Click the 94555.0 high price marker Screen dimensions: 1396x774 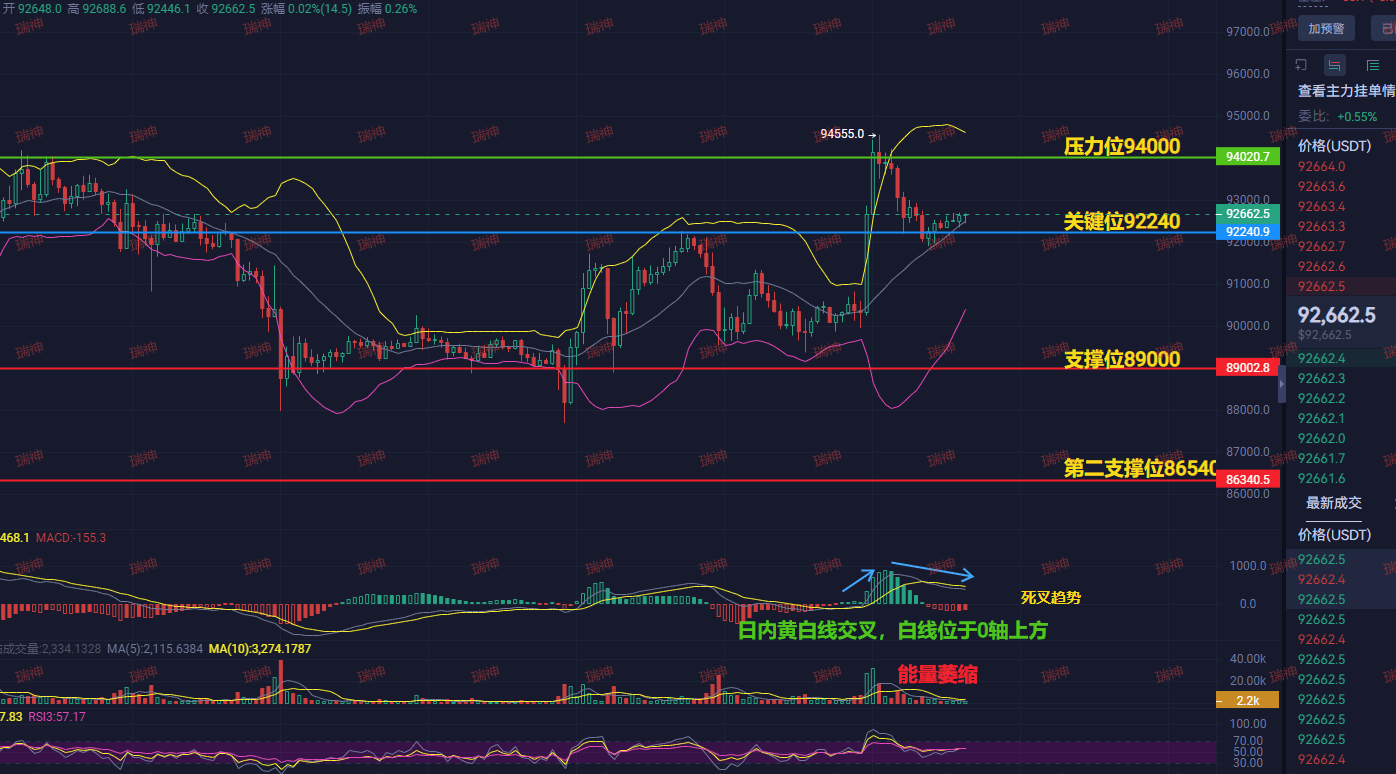[x=848, y=133]
